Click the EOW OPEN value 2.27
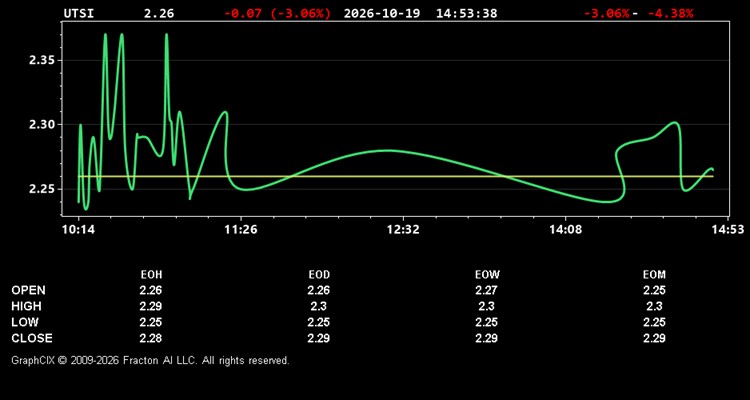750x400 pixels. click(486, 290)
